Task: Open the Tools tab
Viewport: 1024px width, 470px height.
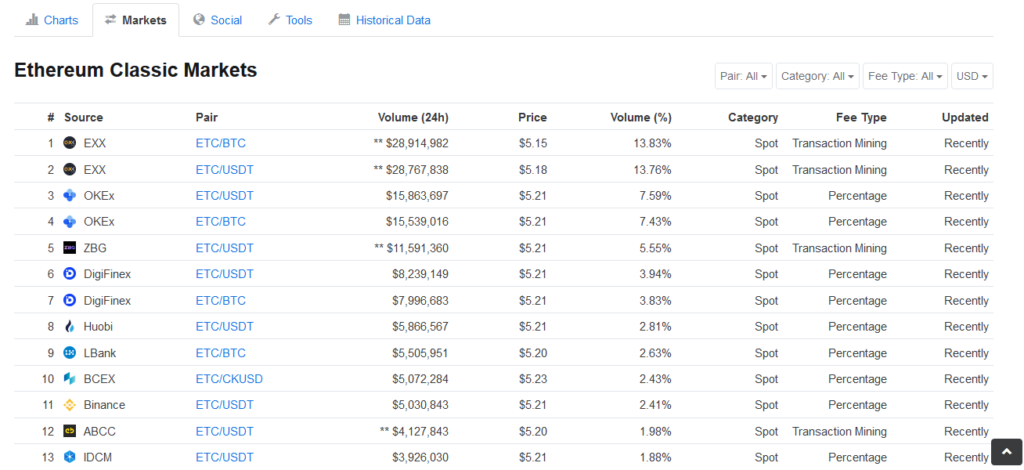Action: 290,20
